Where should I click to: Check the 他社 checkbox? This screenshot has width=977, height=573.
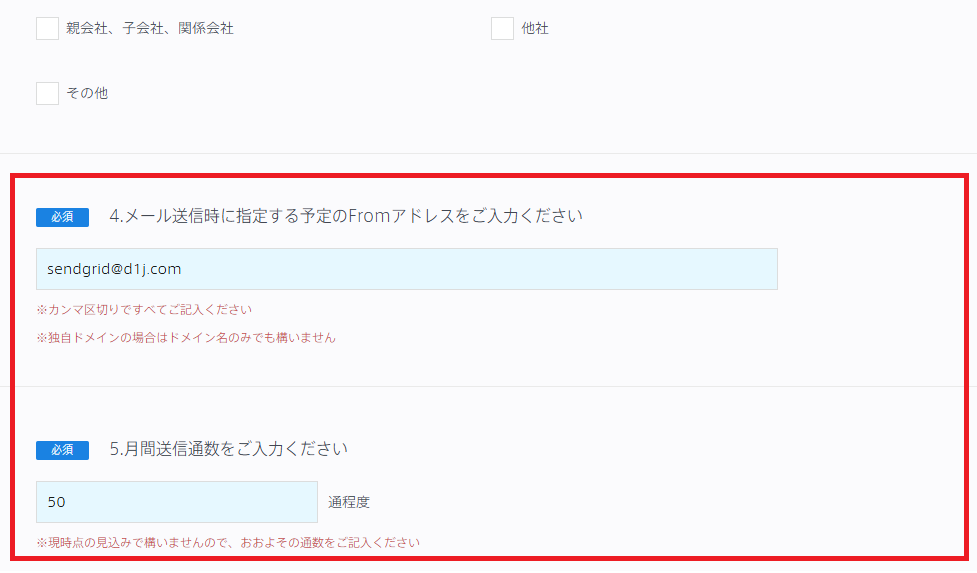(502, 29)
